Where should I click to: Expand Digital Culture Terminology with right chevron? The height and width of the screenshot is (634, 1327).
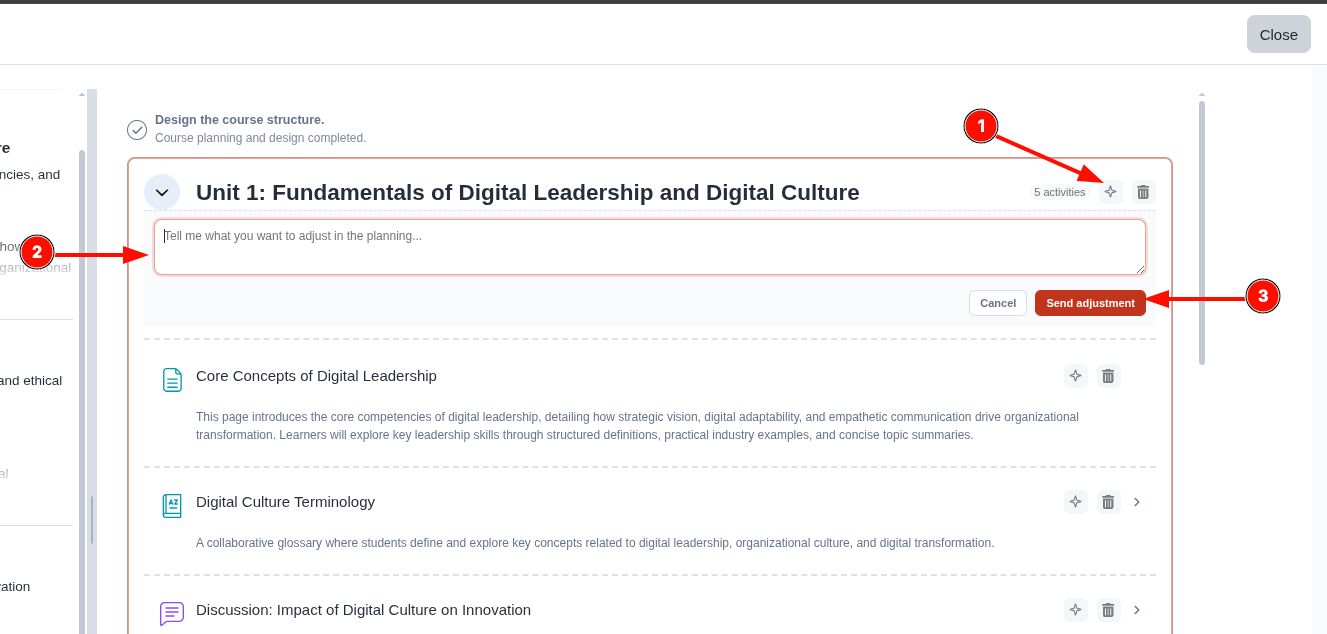coord(1137,502)
